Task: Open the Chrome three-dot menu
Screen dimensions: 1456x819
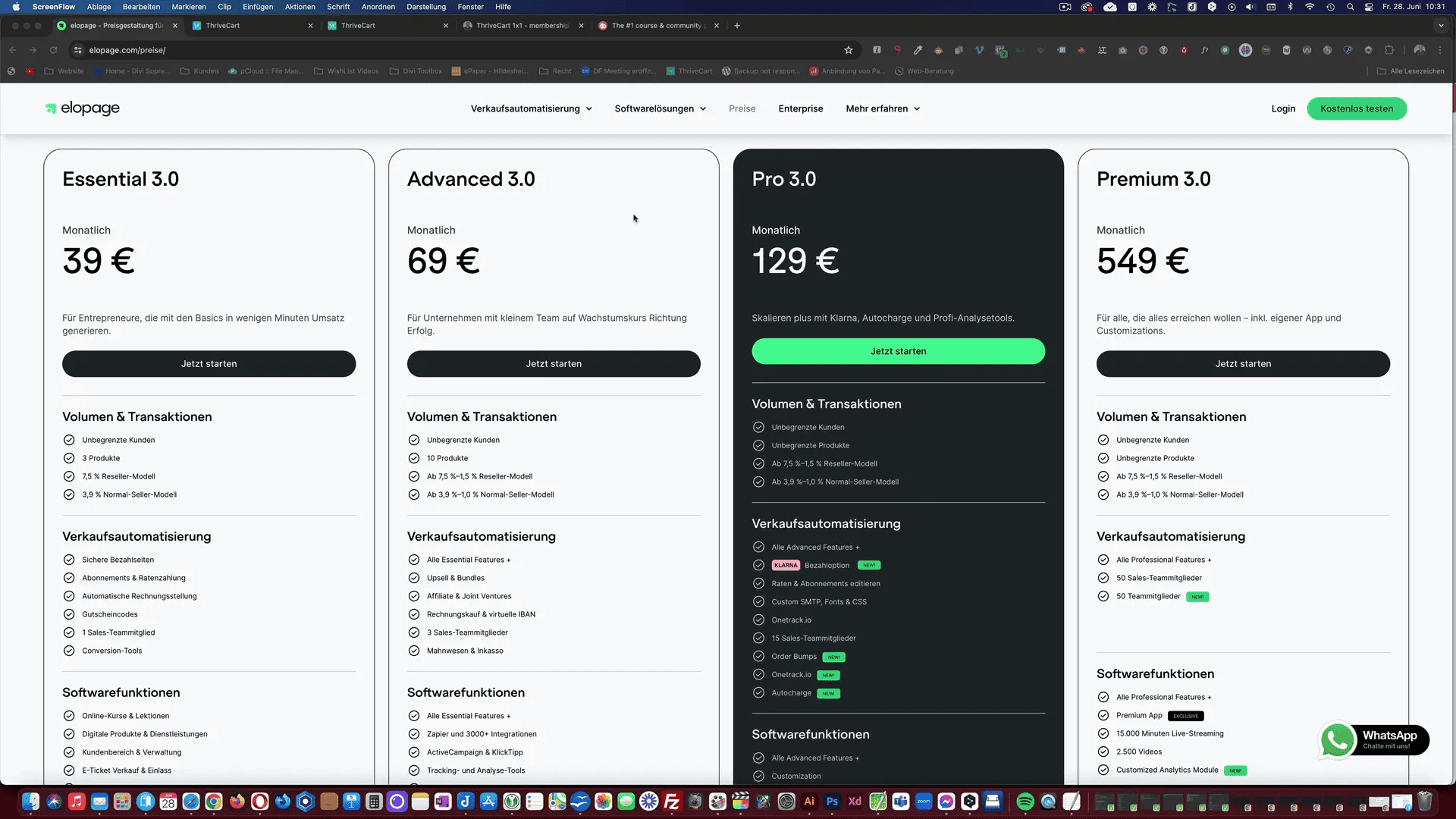Action: (x=1440, y=50)
